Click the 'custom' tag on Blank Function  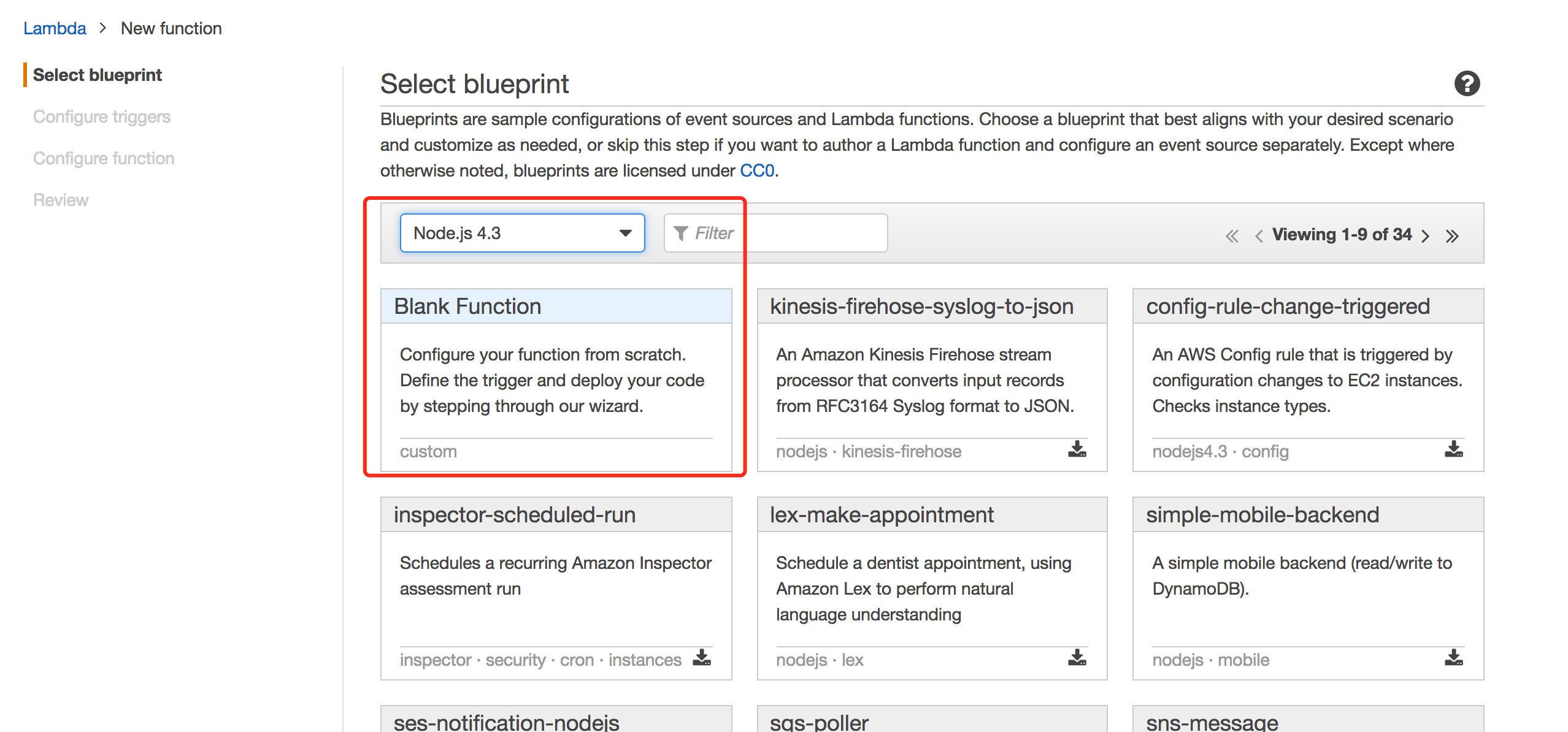point(428,451)
